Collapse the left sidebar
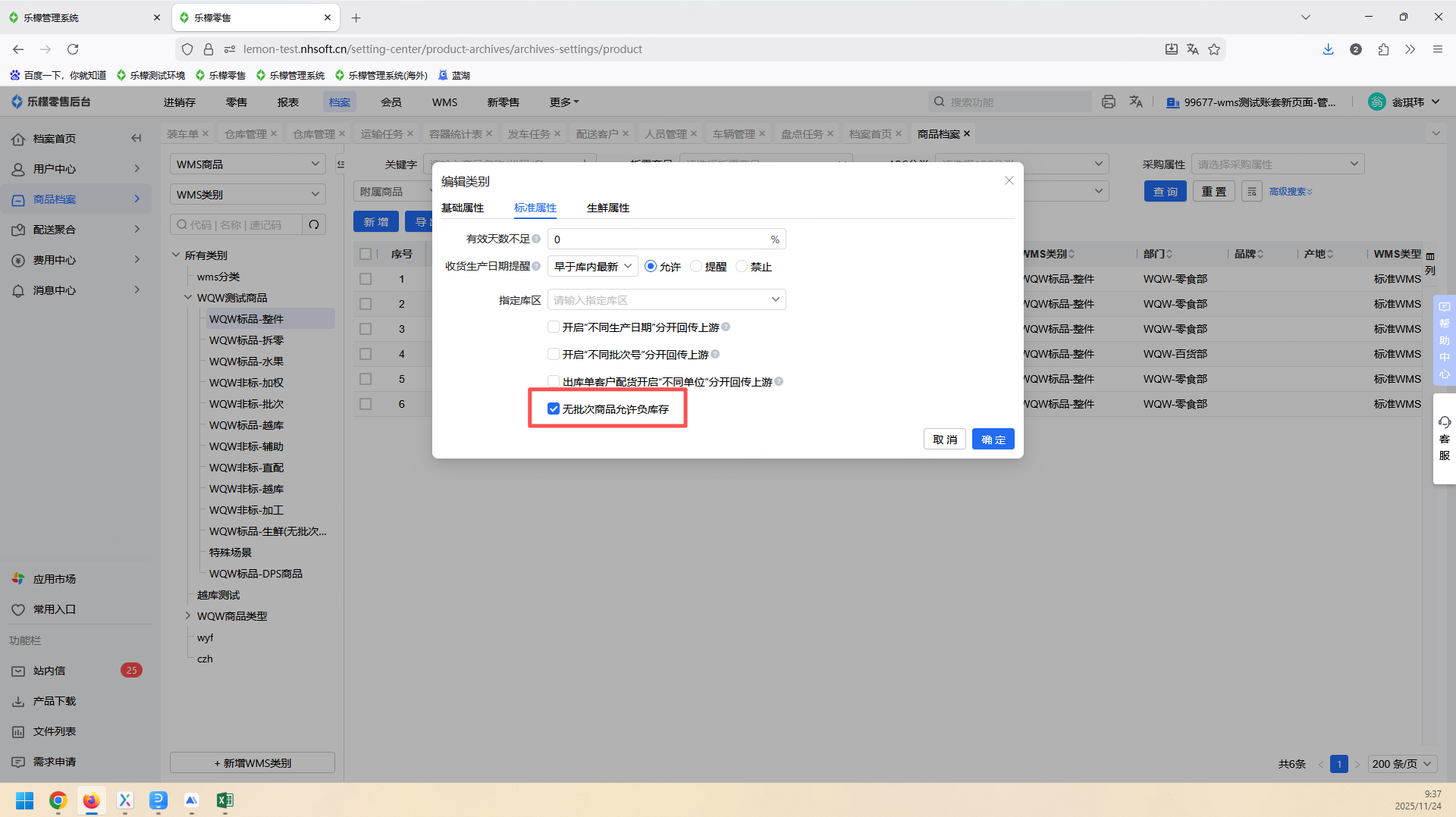Viewport: 1456px width, 817px height. (x=136, y=138)
